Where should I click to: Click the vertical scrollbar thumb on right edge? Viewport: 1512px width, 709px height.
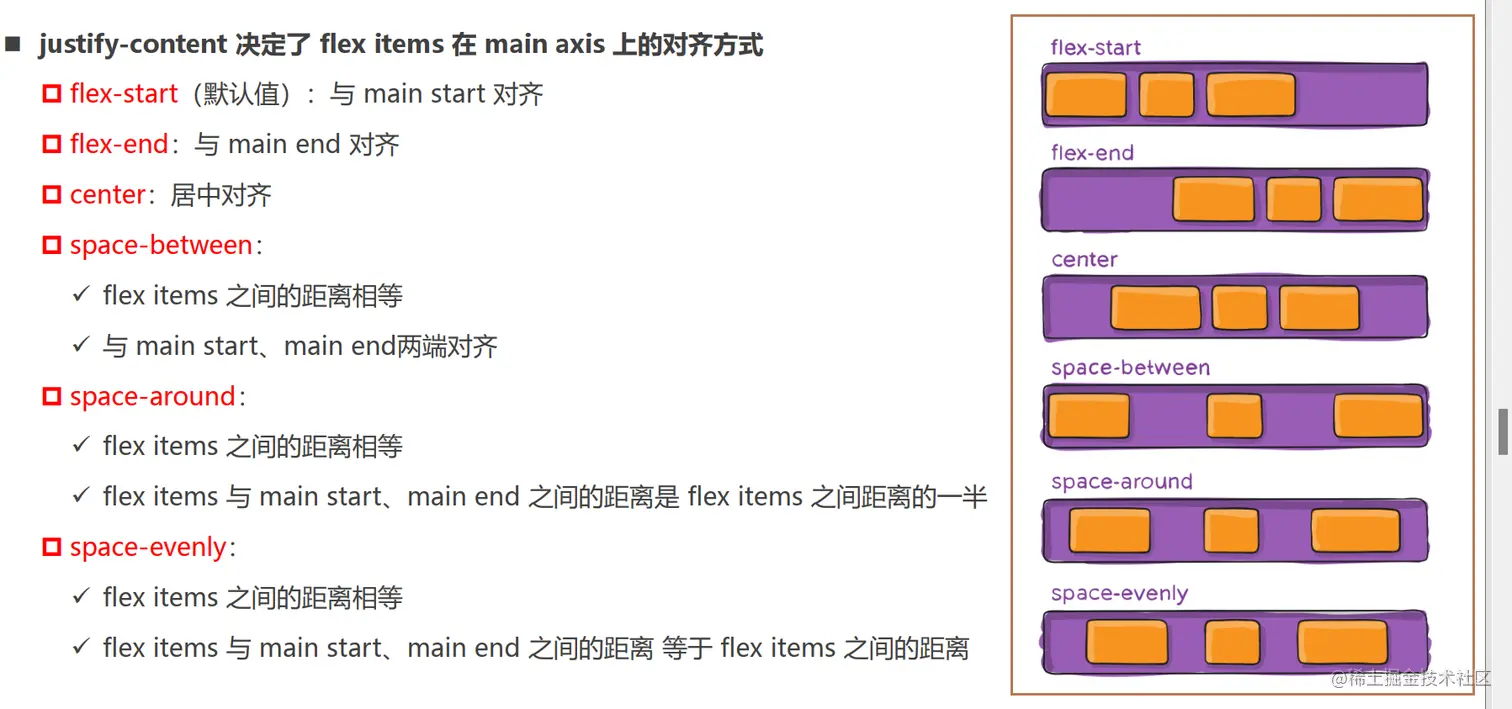pos(1502,432)
